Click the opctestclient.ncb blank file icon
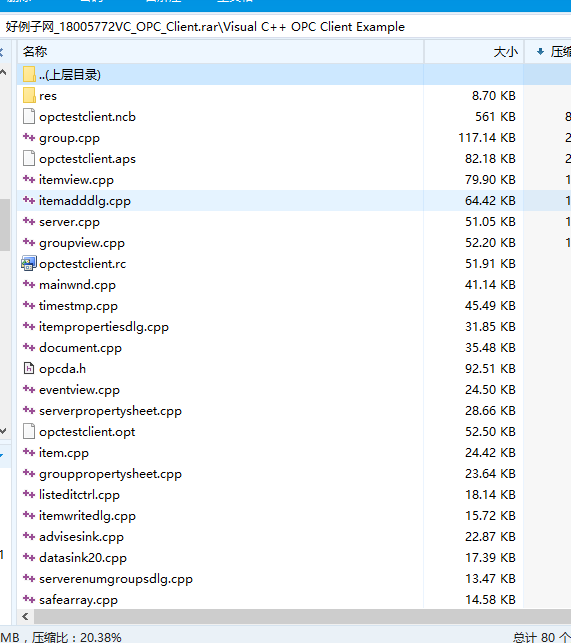Screen dimensions: 571x643 pos(29,116)
